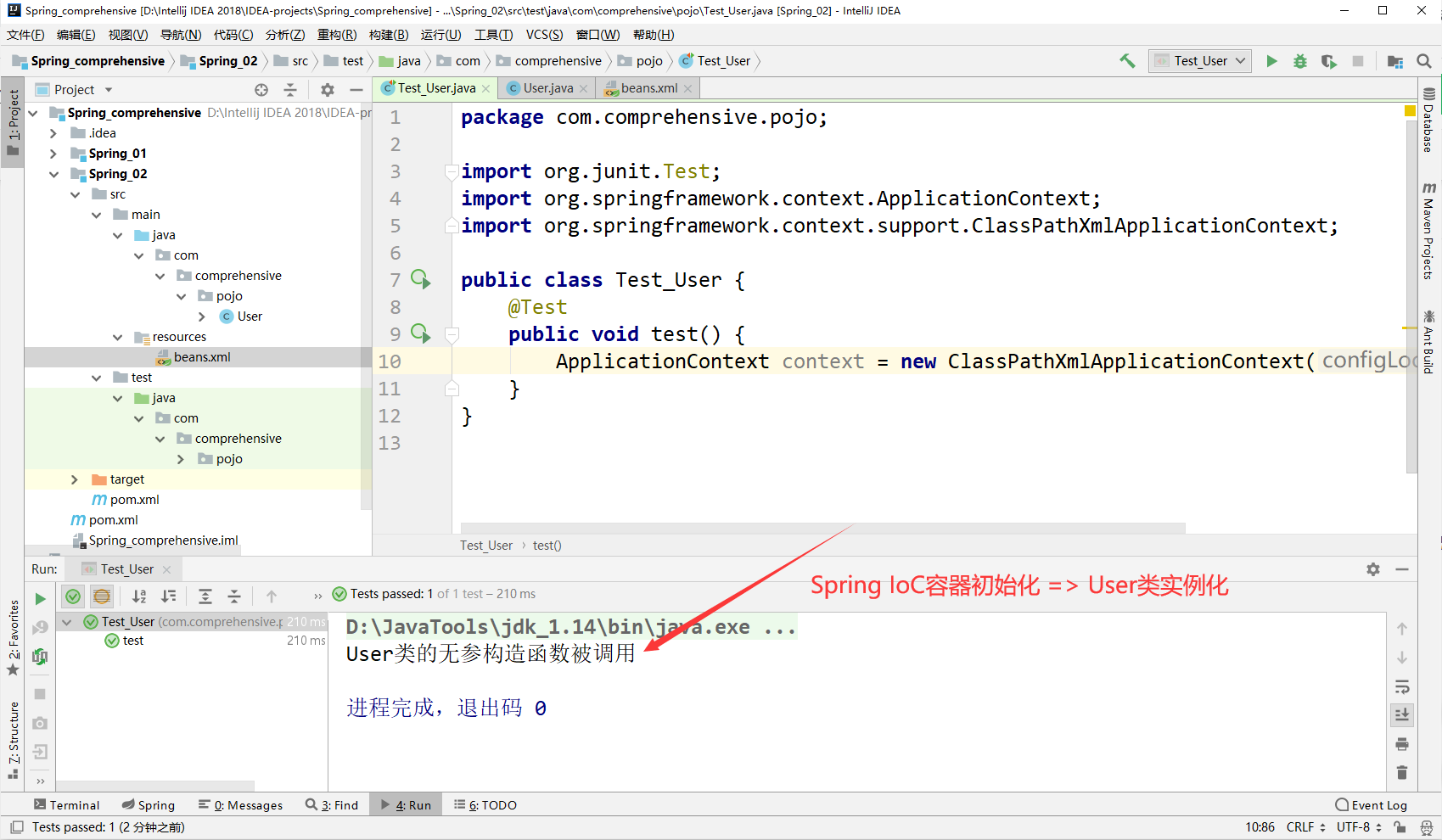Build project with the green hammer icon
This screenshot has width=1442, height=840.
click(1127, 61)
